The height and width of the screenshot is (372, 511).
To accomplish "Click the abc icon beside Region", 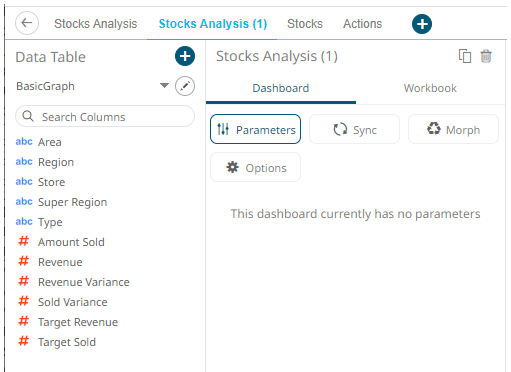I will pos(24,161).
